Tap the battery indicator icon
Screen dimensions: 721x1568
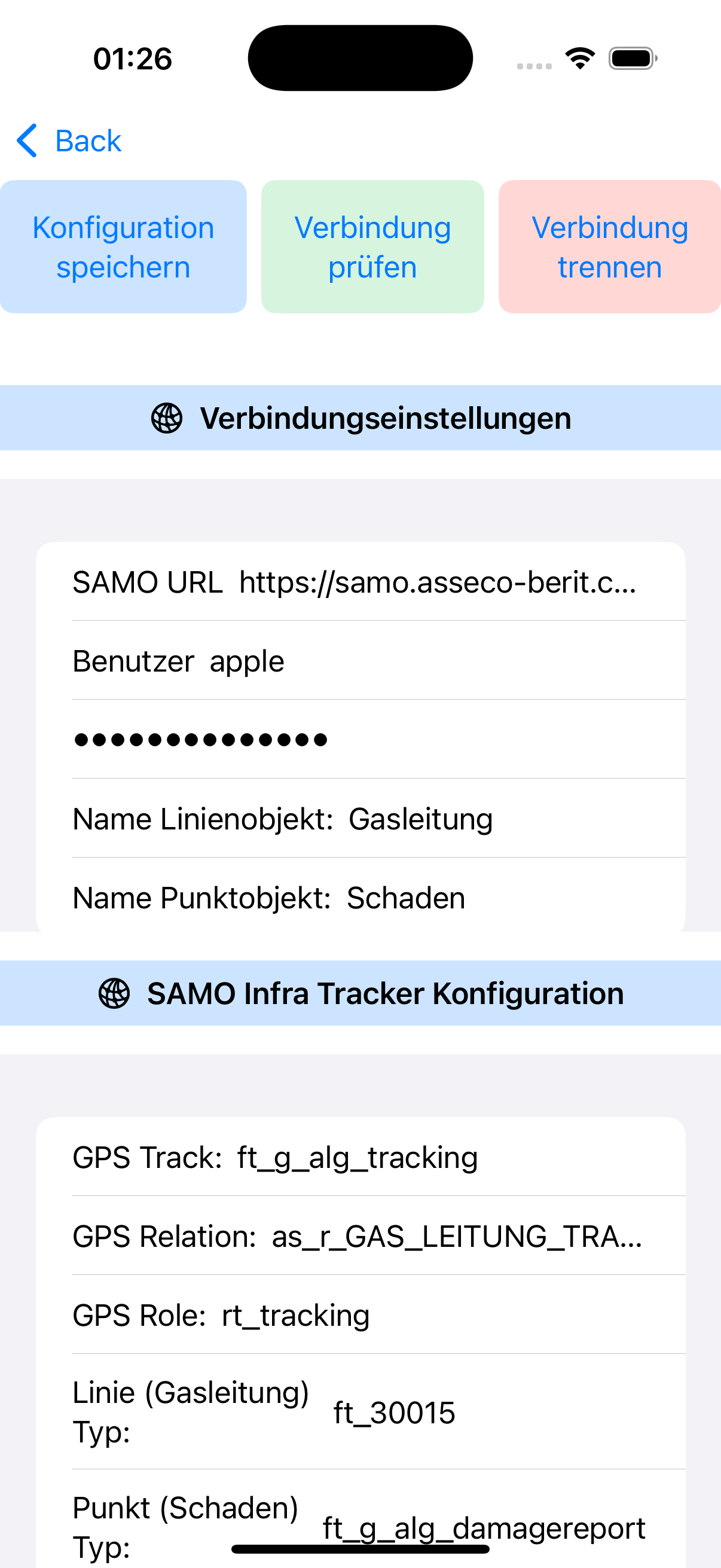point(629,58)
